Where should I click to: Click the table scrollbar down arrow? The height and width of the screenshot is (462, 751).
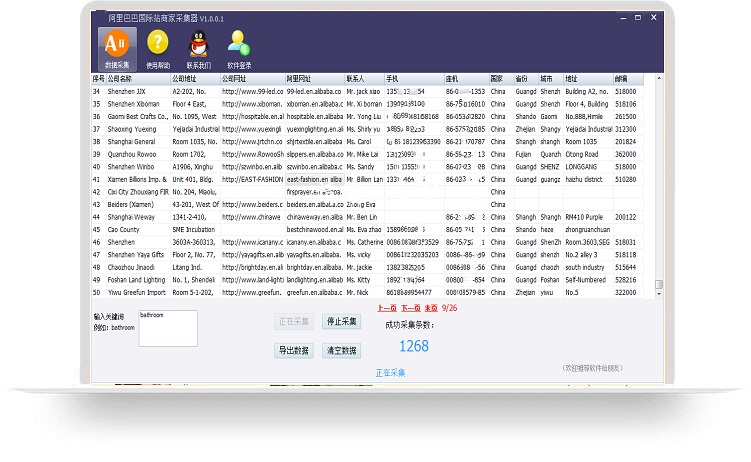[x=659, y=294]
